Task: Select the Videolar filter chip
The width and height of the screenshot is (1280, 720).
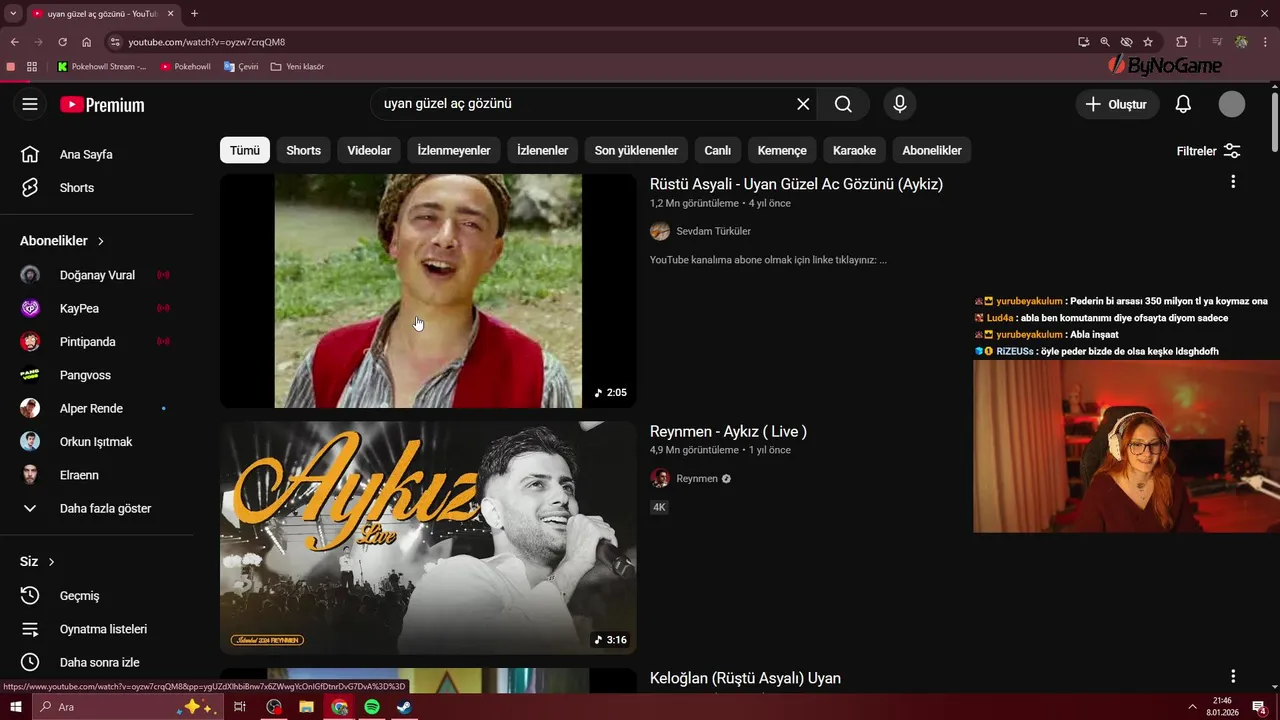Action: tap(369, 150)
